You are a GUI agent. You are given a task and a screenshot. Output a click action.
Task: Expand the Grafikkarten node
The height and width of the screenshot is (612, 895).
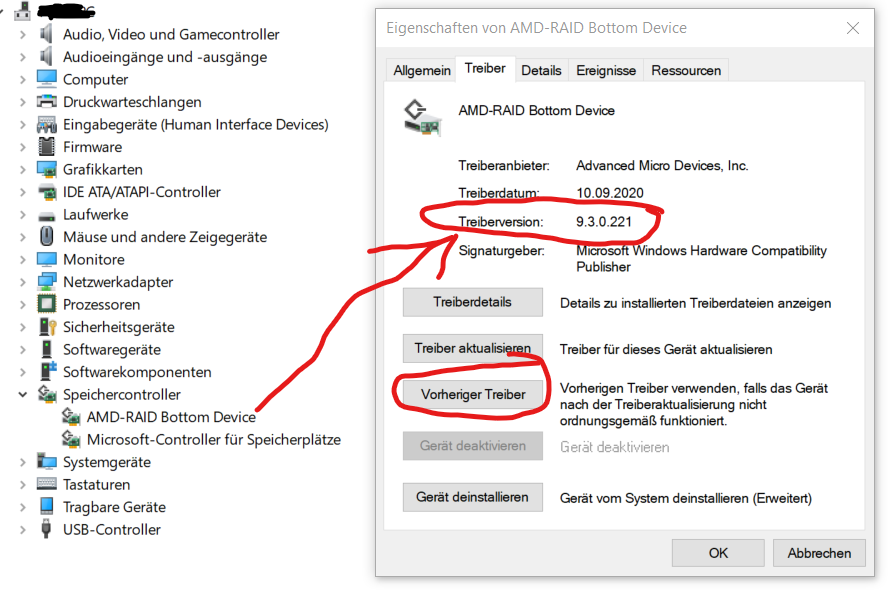click(x=22, y=170)
